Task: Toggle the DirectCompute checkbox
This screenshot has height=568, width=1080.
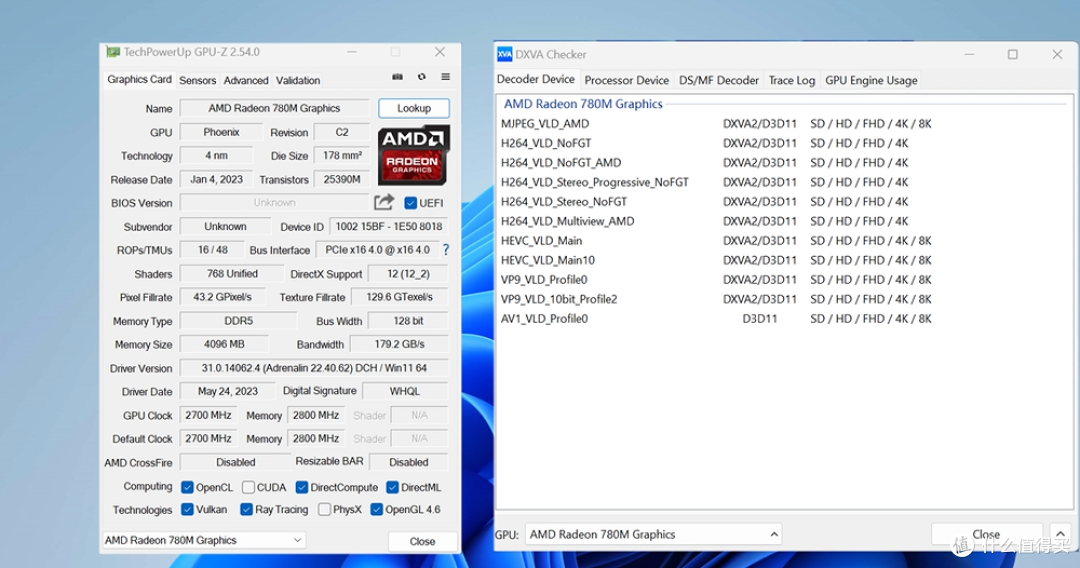Action: tap(302, 487)
